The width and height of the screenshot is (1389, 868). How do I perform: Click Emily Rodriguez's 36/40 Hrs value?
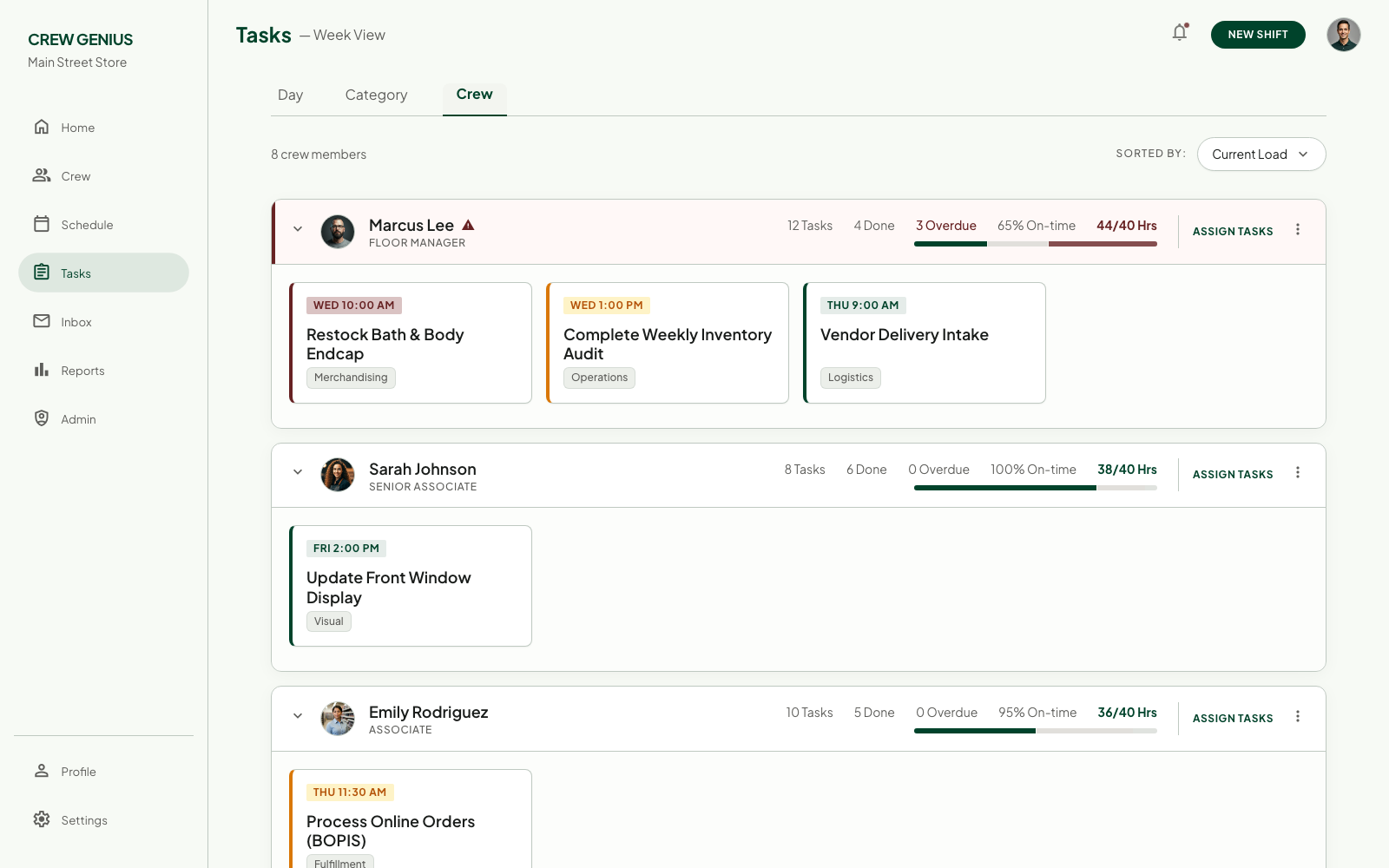[x=1127, y=713]
